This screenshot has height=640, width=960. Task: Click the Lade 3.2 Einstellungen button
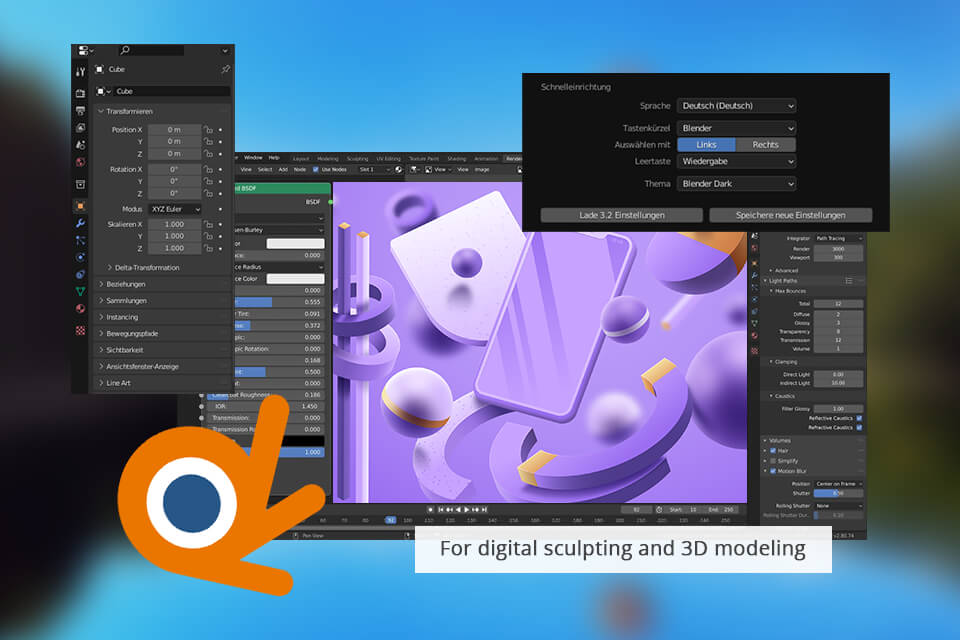[621, 215]
